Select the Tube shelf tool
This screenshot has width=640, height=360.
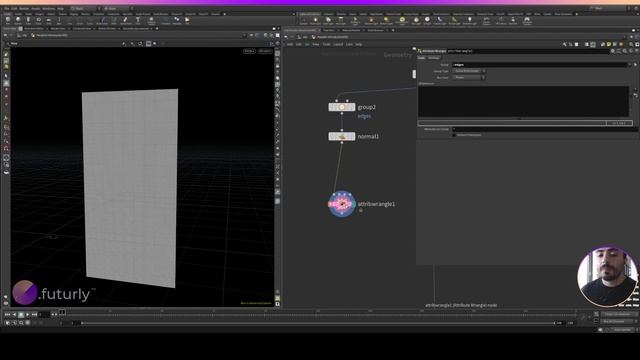tap(28, 20)
